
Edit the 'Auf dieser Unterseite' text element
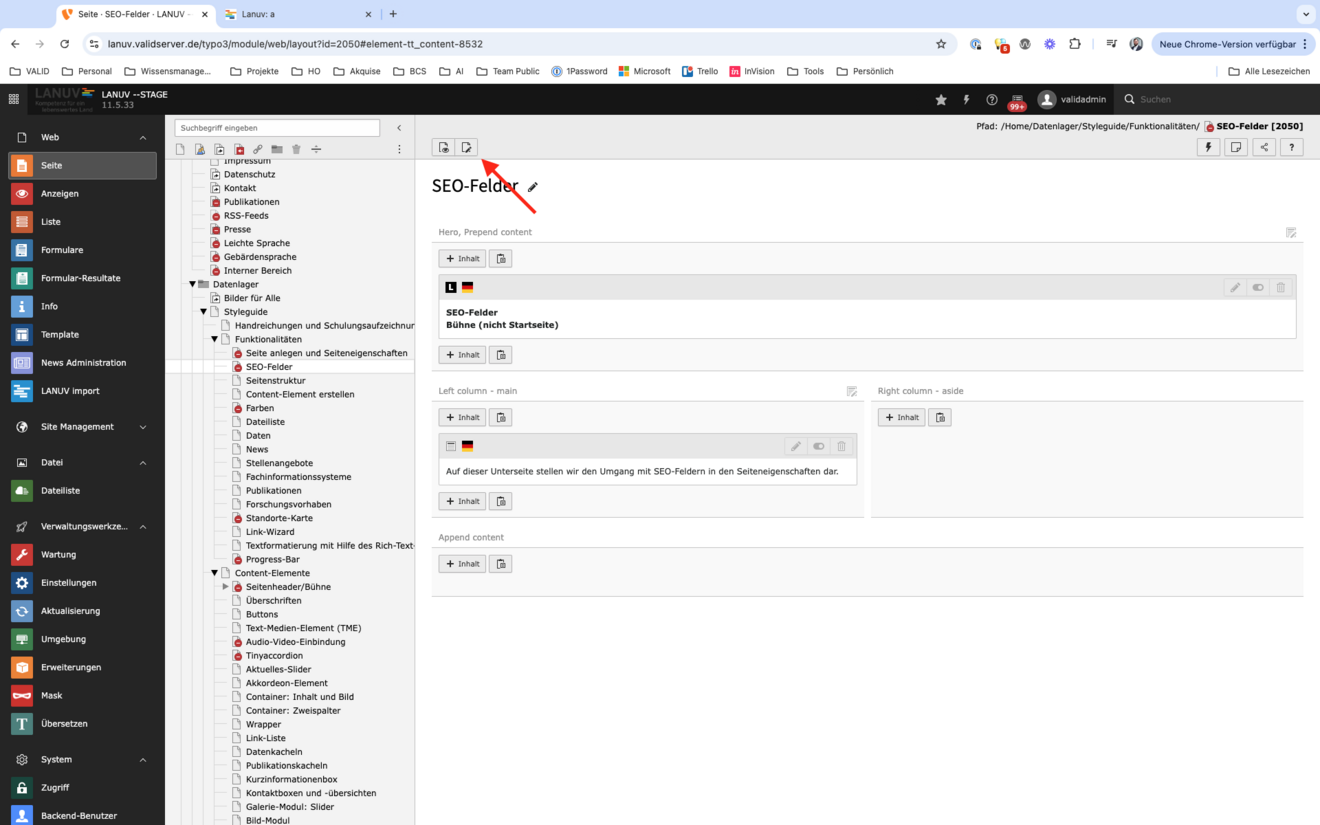click(x=796, y=447)
